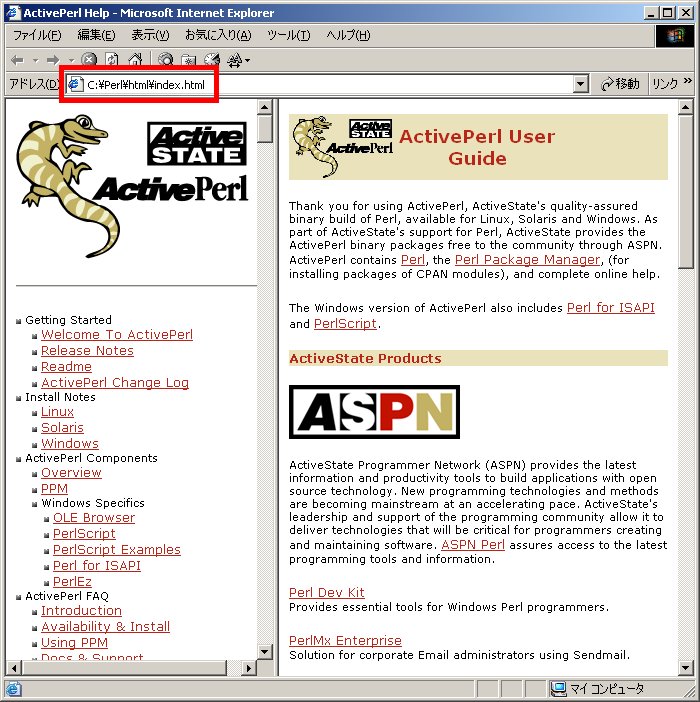The width and height of the screenshot is (700, 702).
Task: Open the Readme link
Action: pos(66,367)
